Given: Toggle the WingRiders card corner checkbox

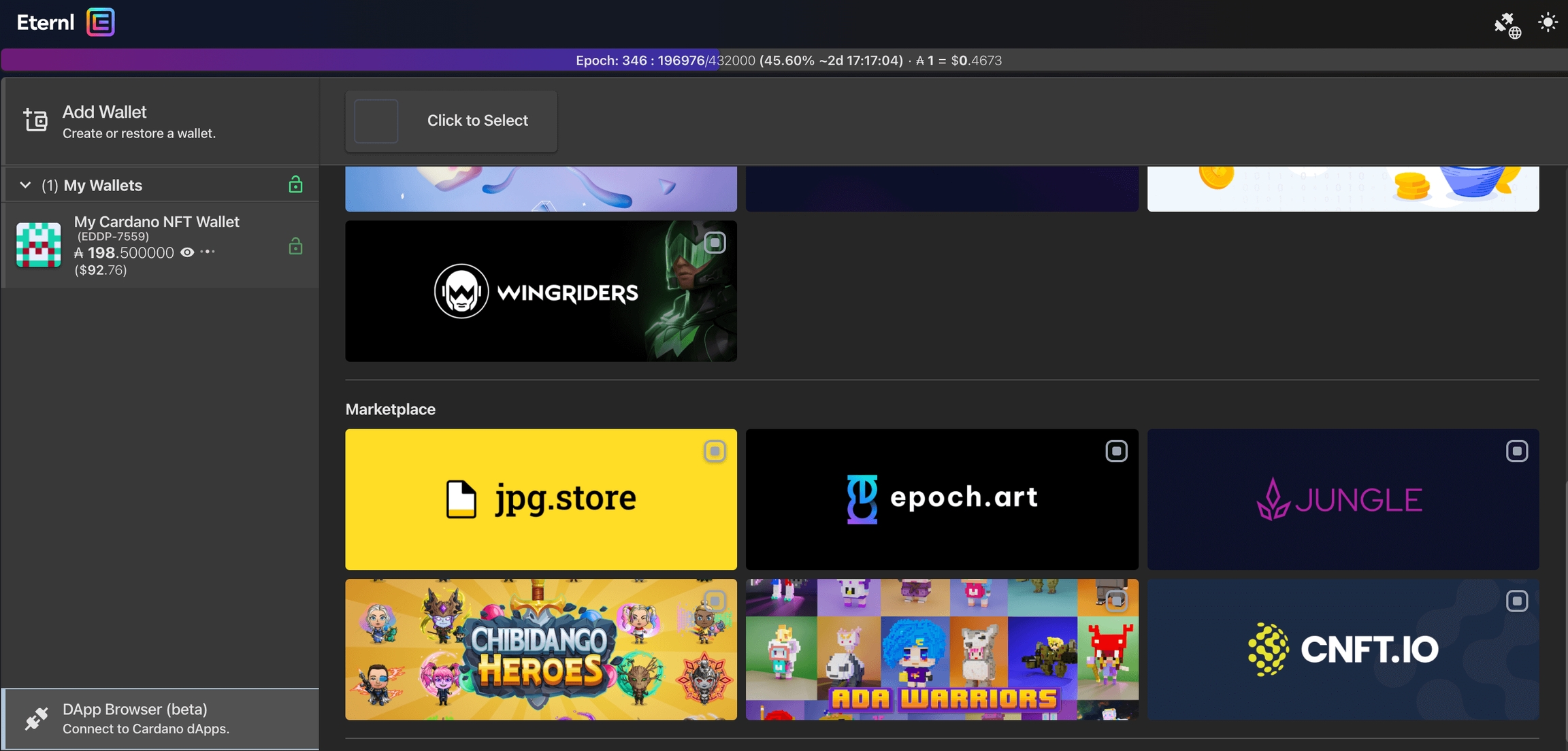Looking at the screenshot, I should pyautogui.click(x=714, y=243).
